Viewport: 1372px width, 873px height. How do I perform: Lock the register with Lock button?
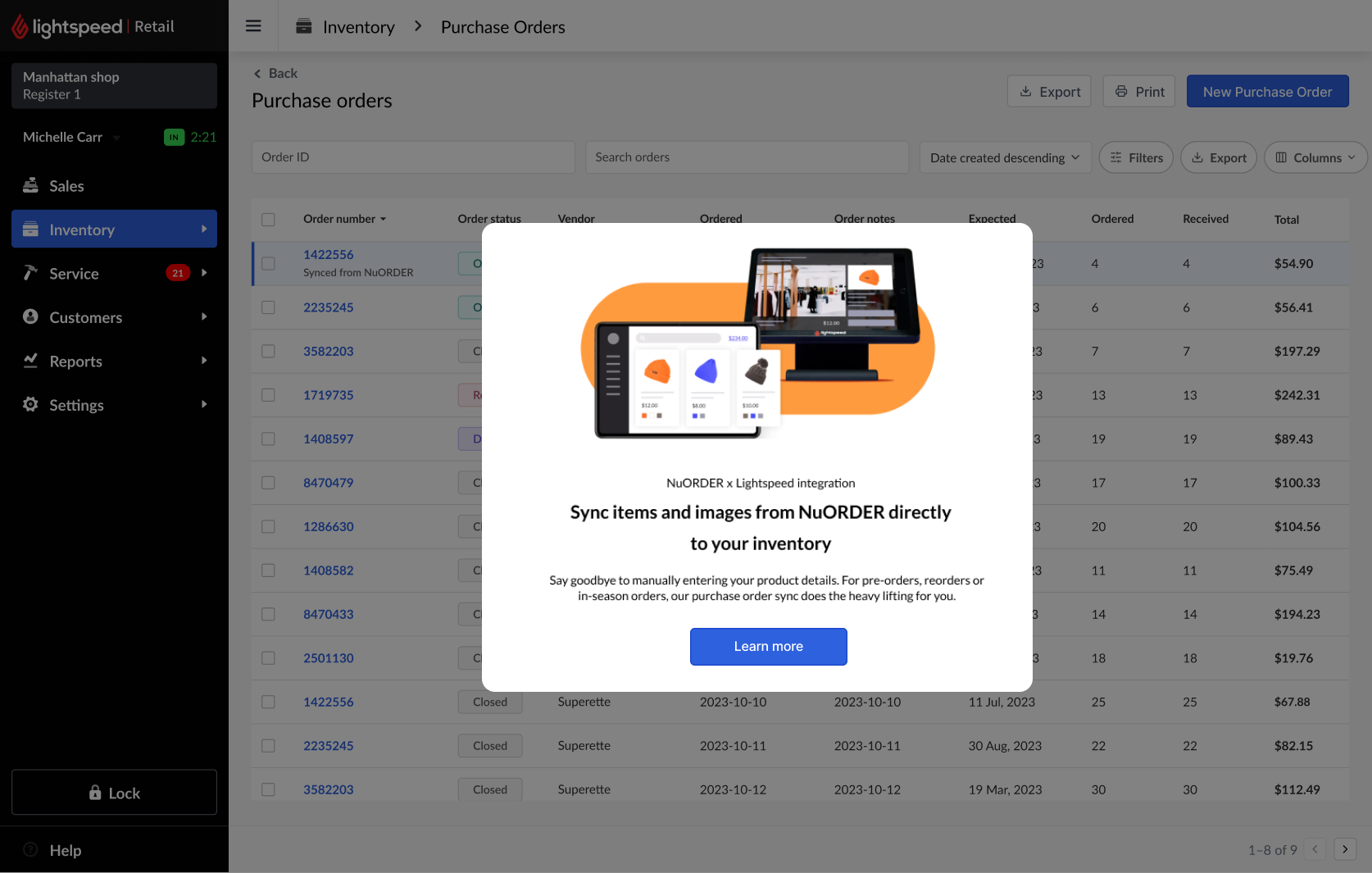tap(114, 792)
